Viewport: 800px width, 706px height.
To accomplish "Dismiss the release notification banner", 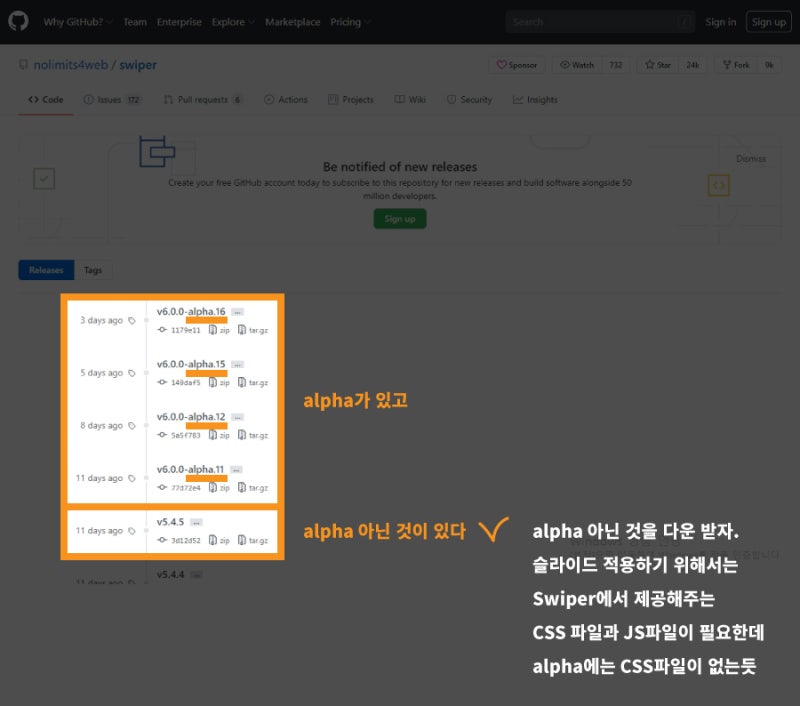I will tap(751, 157).
